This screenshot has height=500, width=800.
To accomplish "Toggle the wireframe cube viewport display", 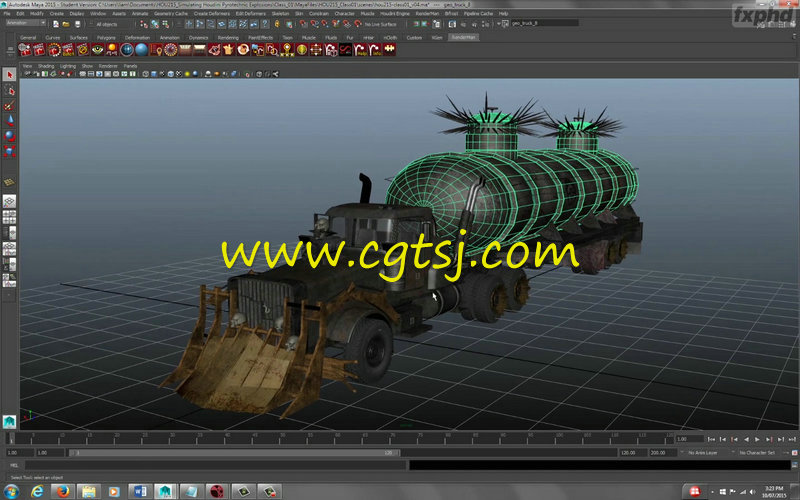I will tap(145, 74).
